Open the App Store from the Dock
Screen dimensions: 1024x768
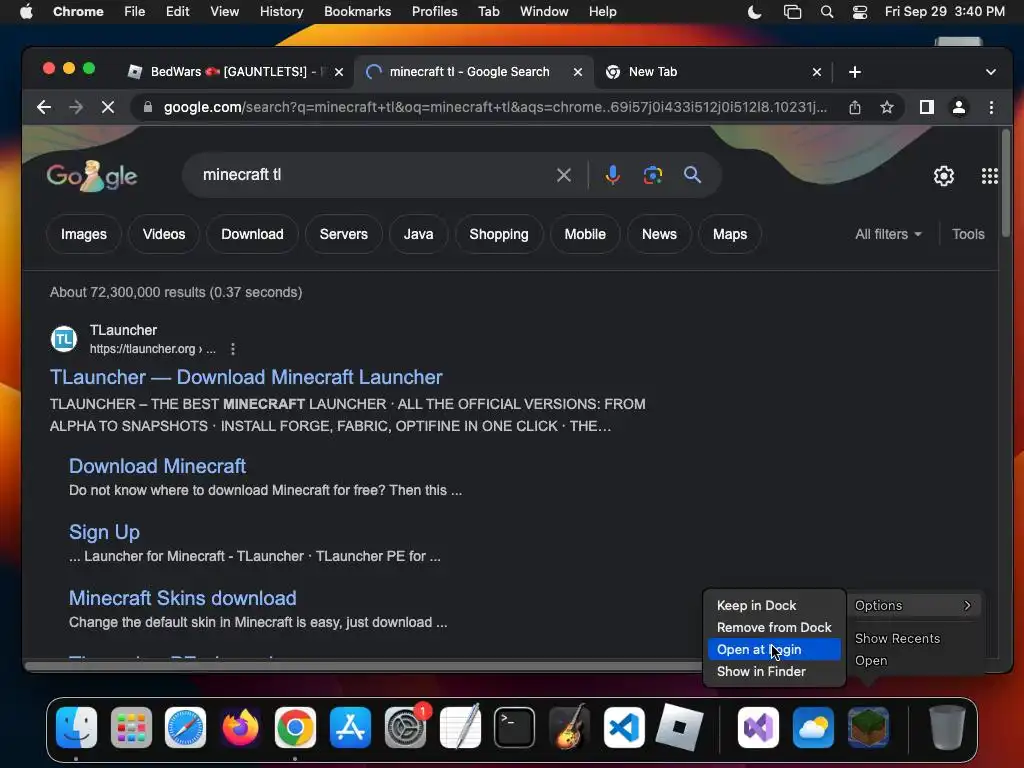(350, 728)
